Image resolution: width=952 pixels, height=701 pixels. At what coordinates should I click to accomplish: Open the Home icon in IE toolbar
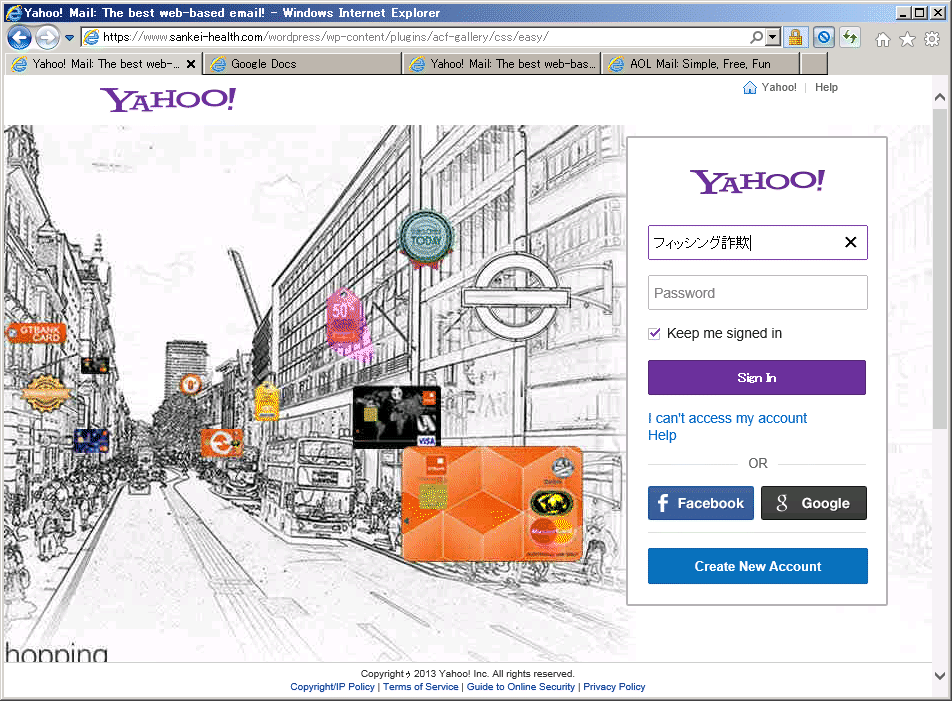pos(883,39)
